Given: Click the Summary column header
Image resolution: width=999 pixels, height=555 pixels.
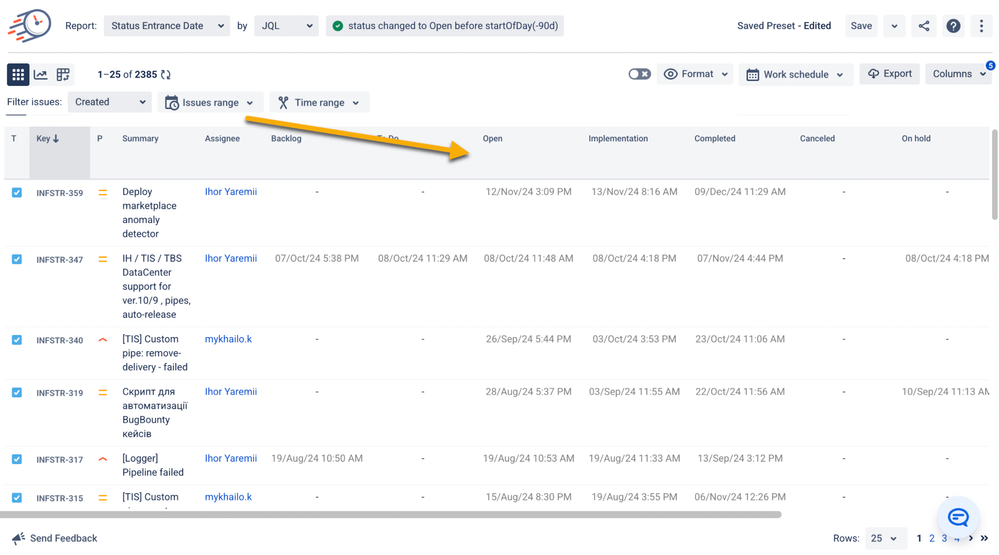Looking at the screenshot, I should 140,138.
